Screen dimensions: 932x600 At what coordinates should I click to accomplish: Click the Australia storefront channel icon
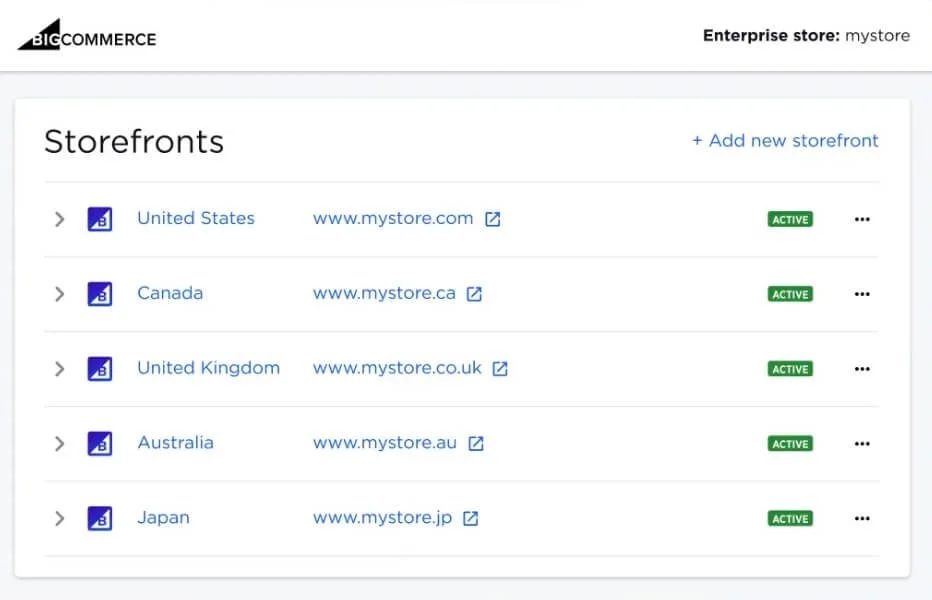click(100, 444)
